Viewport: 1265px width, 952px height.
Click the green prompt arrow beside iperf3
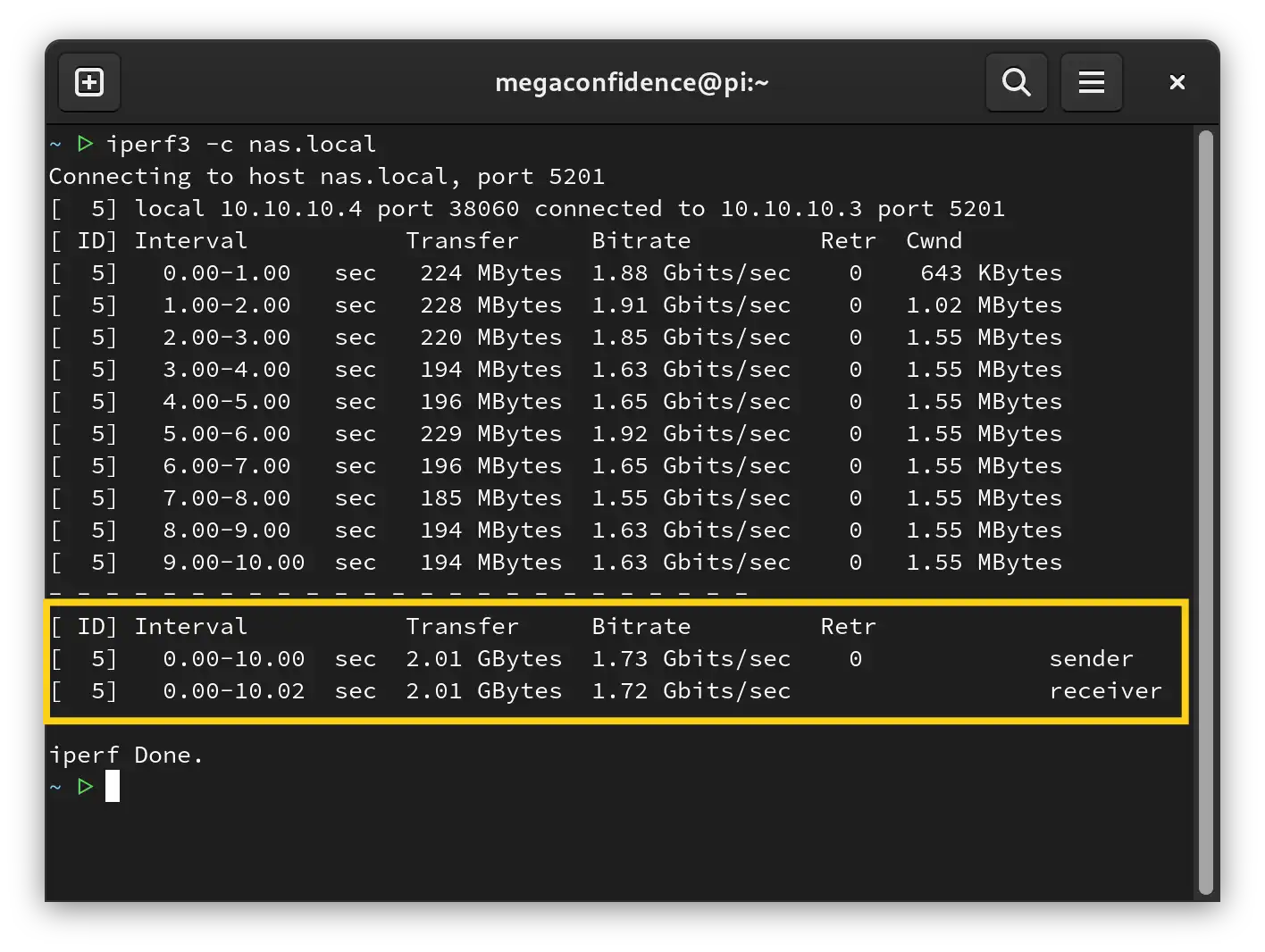[85, 143]
